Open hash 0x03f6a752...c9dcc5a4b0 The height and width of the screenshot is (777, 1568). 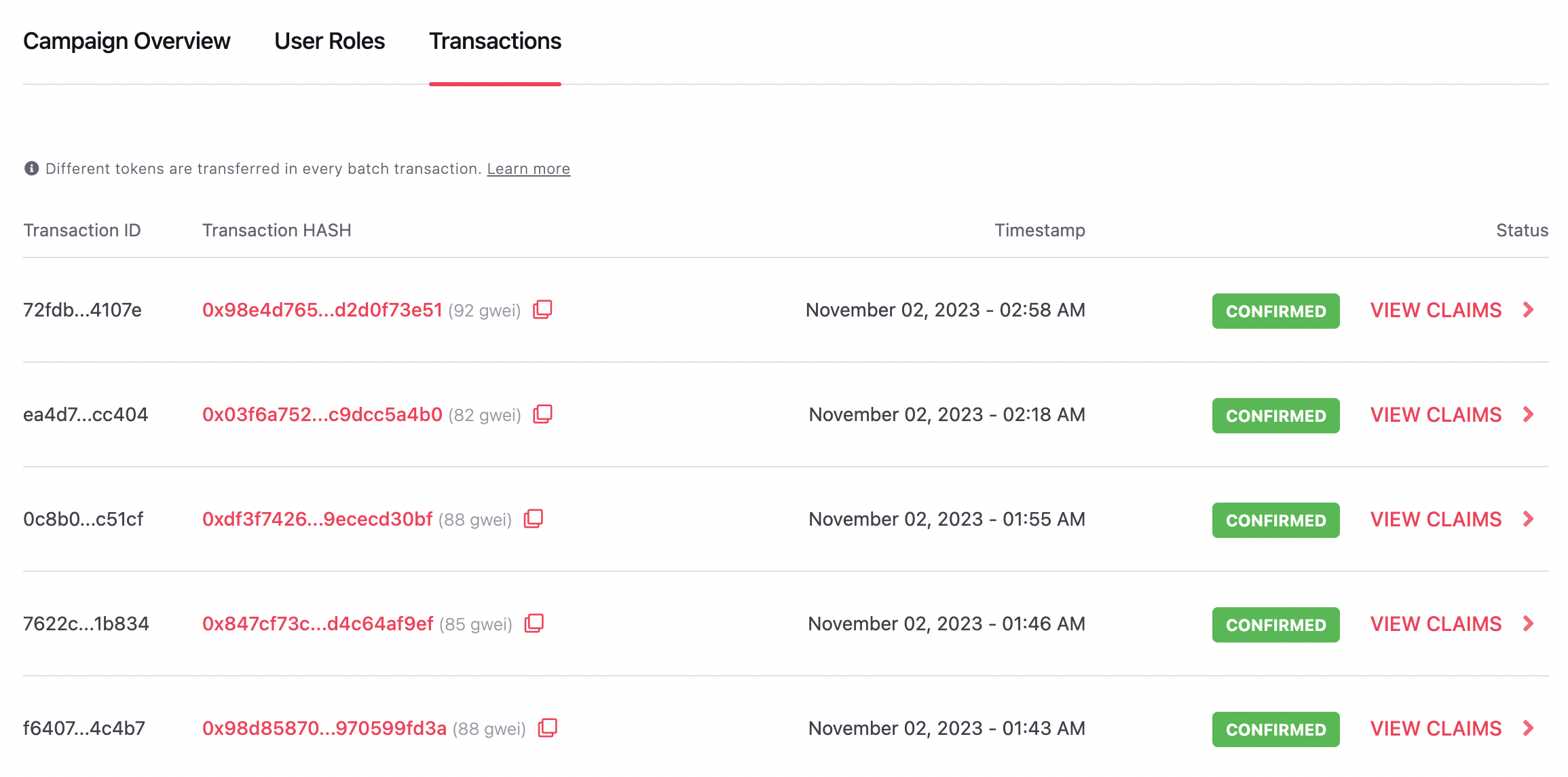click(x=322, y=414)
